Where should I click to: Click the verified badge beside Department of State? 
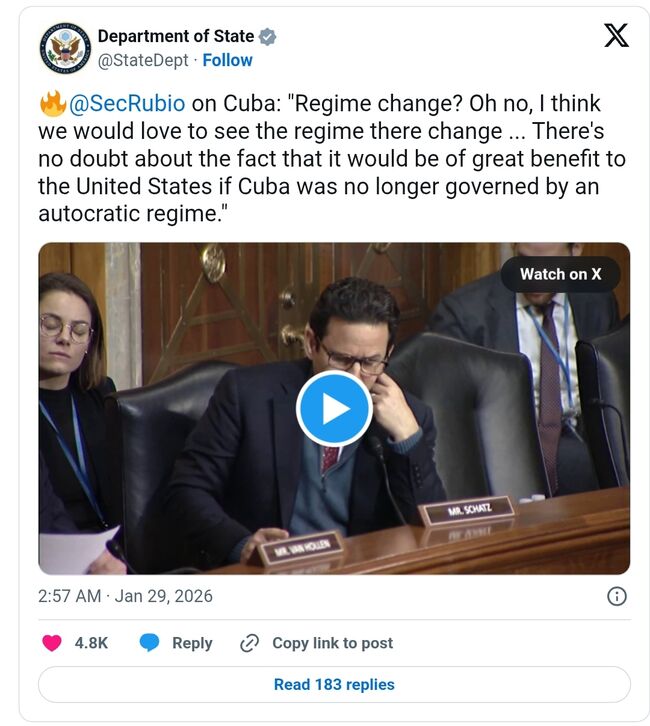coord(267,37)
